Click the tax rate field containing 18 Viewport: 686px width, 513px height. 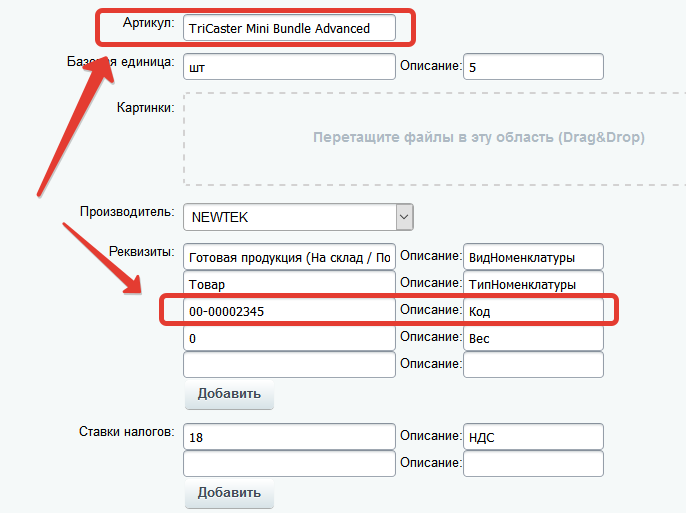(289, 437)
